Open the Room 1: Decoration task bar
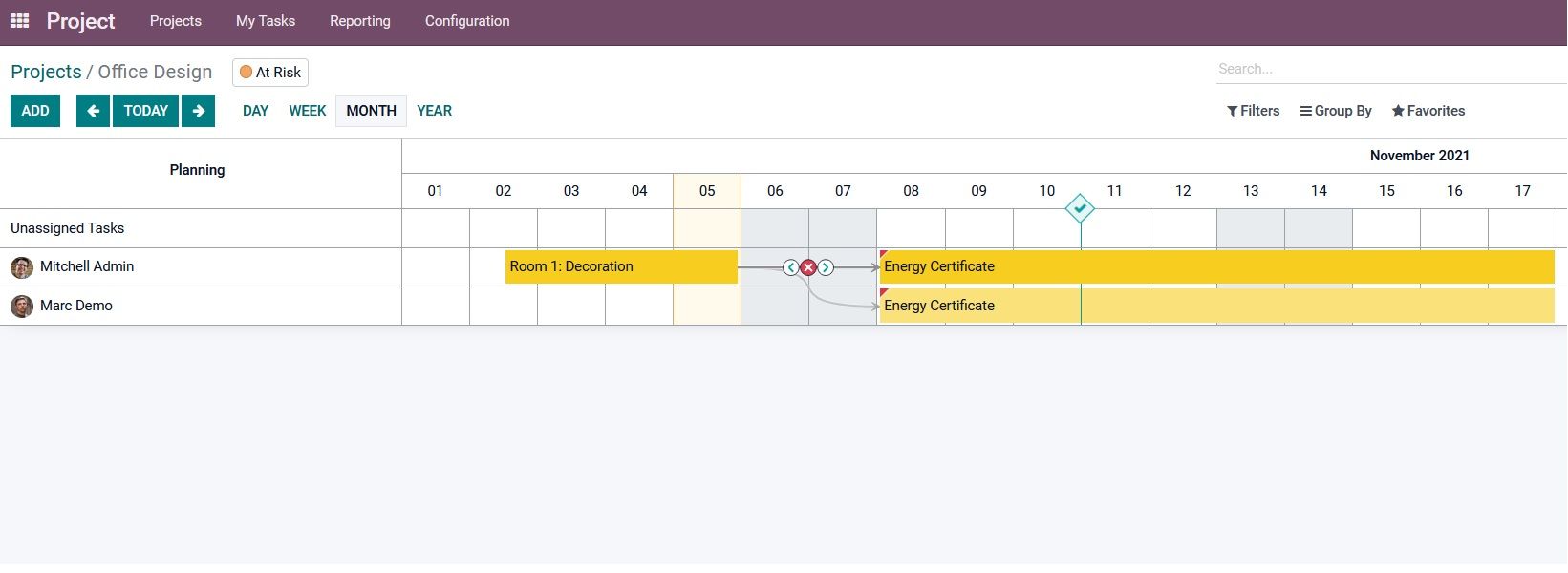The height and width of the screenshot is (573, 1568). (x=621, y=267)
